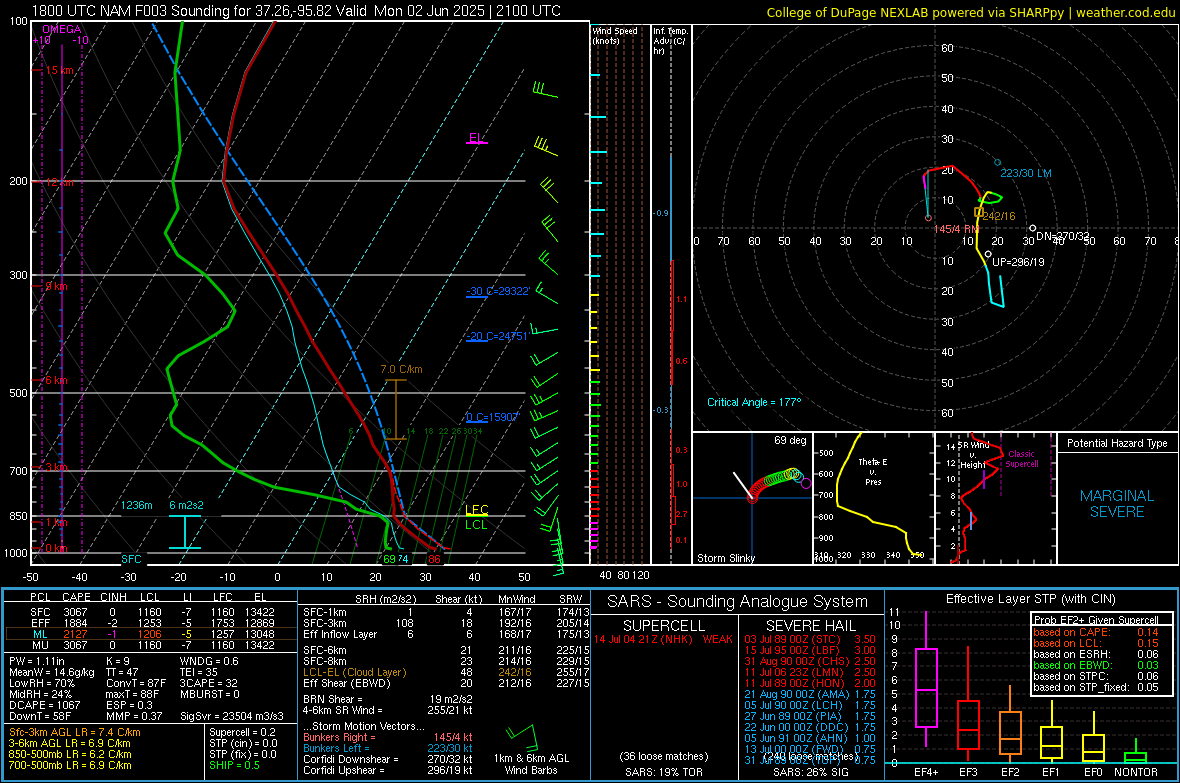Image resolution: width=1180 pixels, height=783 pixels.
Task: Click the Inf. Temp. Adv. panel header
Action: 670,41
